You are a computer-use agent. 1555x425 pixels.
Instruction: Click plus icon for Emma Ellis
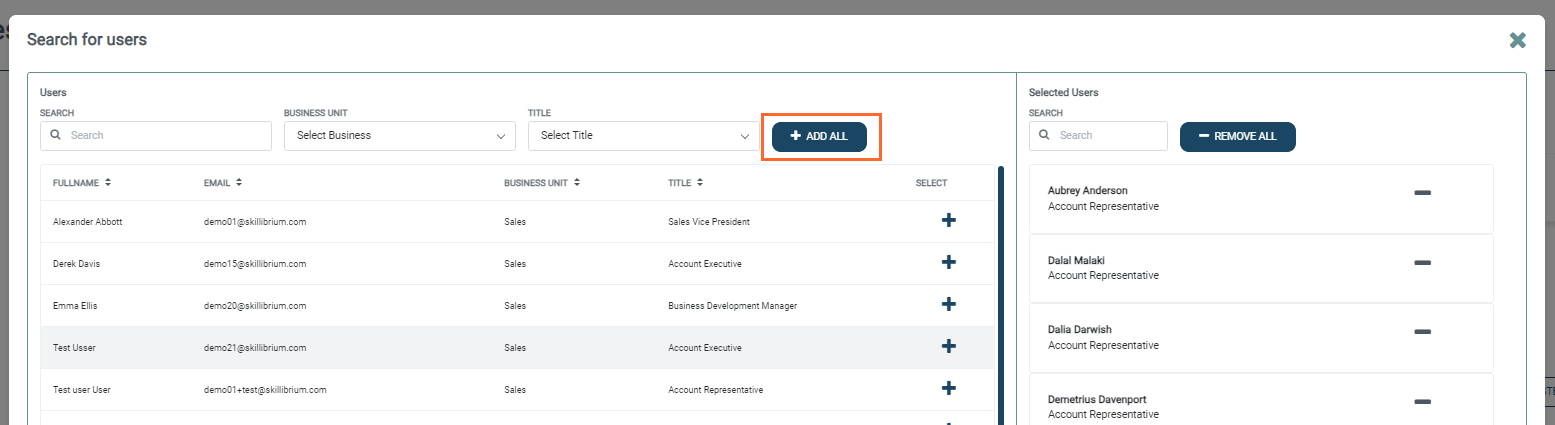coord(949,305)
